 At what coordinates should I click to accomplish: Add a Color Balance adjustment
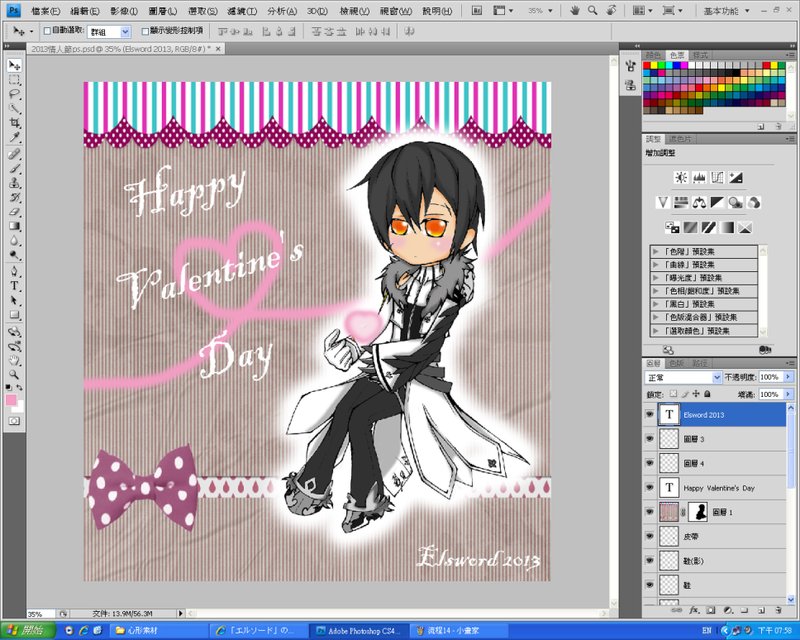point(699,203)
